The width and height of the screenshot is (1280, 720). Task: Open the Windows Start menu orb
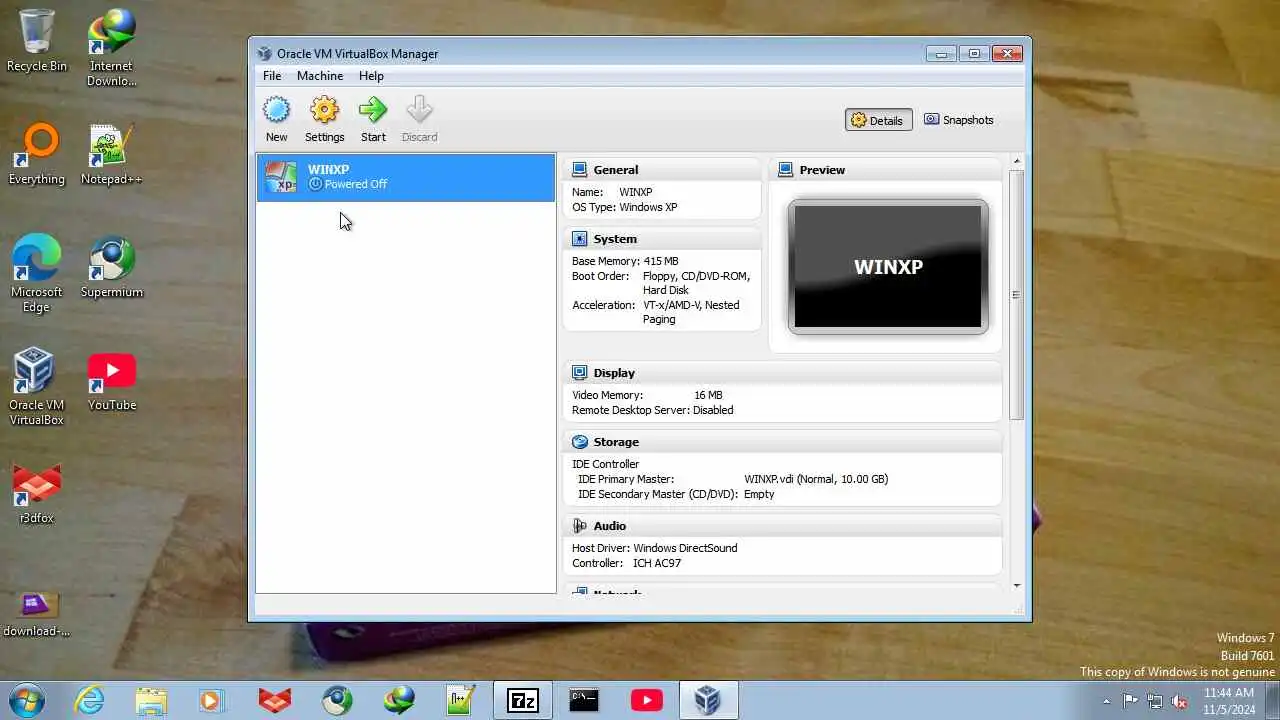(x=27, y=700)
